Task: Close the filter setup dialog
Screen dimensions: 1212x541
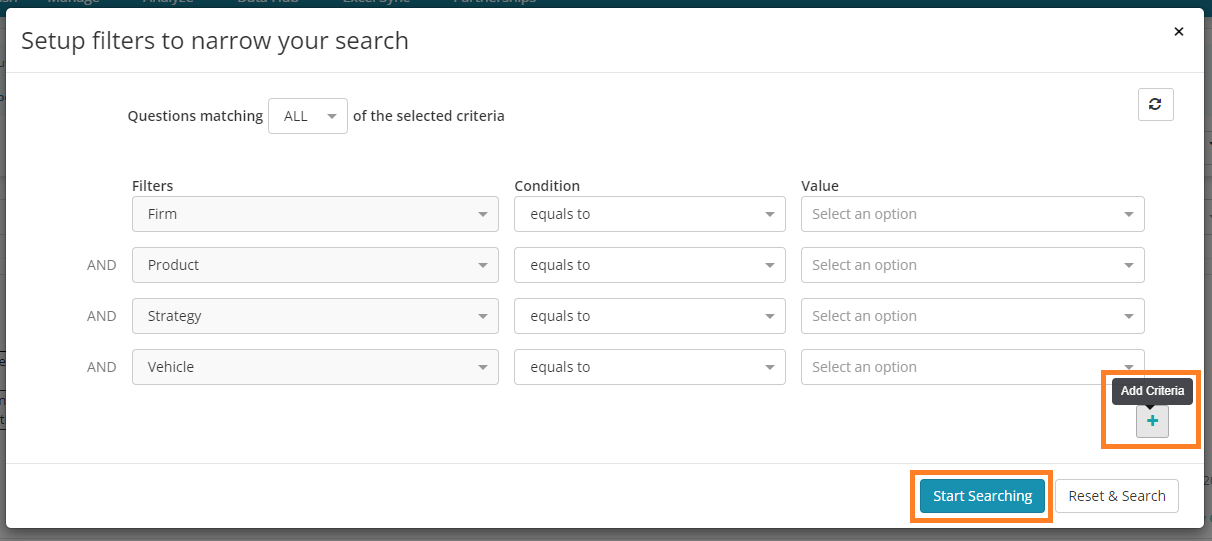Action: [x=1179, y=31]
